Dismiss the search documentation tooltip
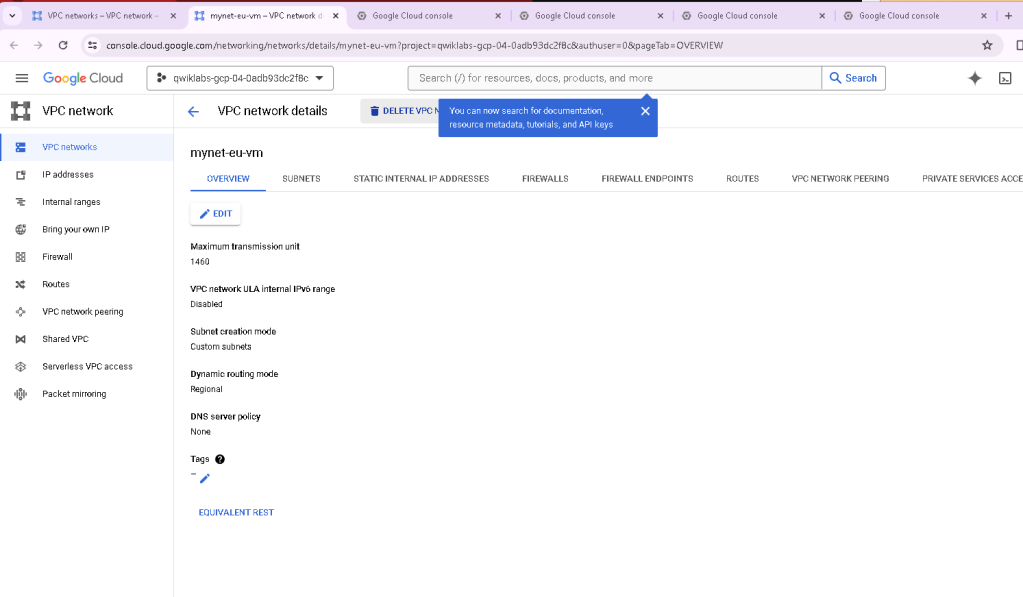Viewport: 1023px width, 597px height. (645, 111)
